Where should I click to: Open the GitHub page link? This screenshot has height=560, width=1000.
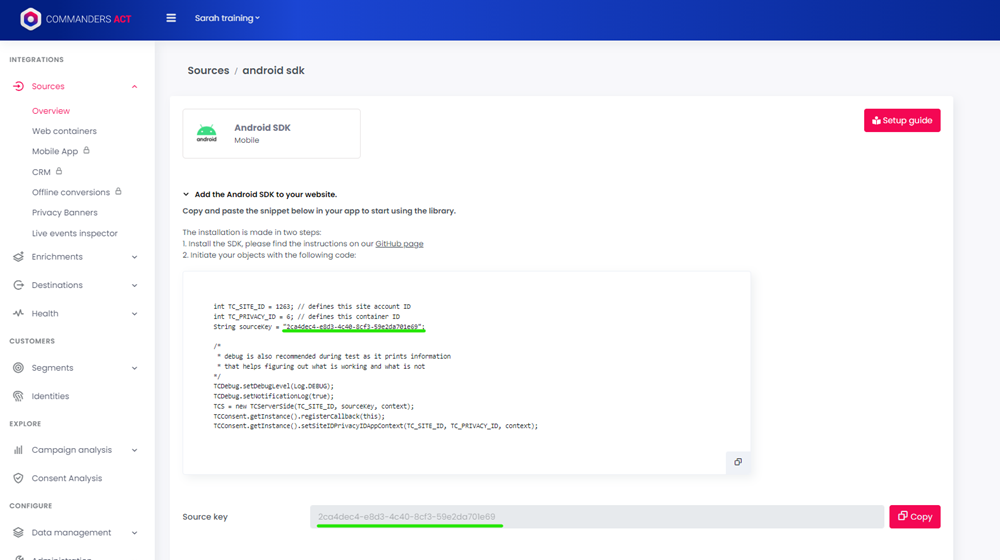pos(399,243)
